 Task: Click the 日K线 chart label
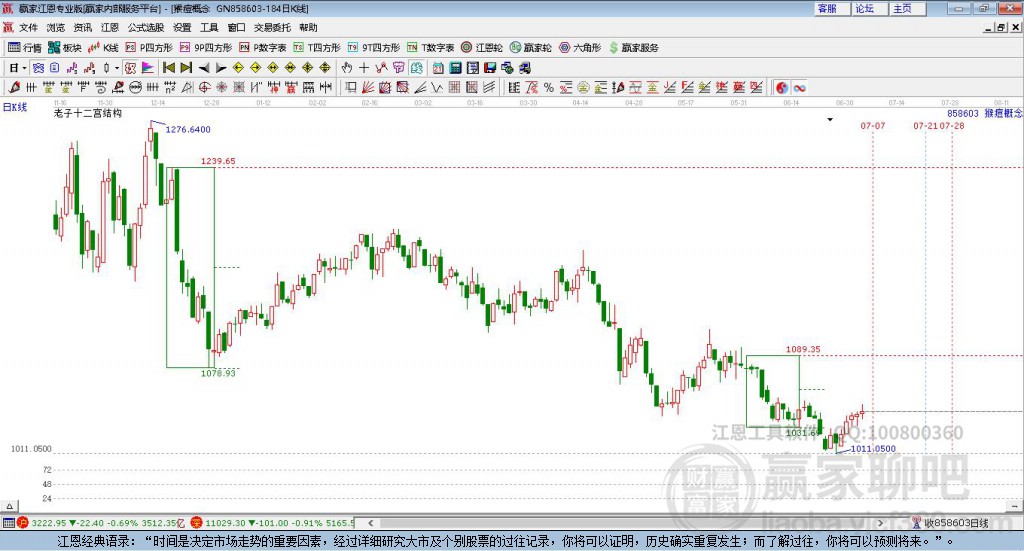click(15, 108)
